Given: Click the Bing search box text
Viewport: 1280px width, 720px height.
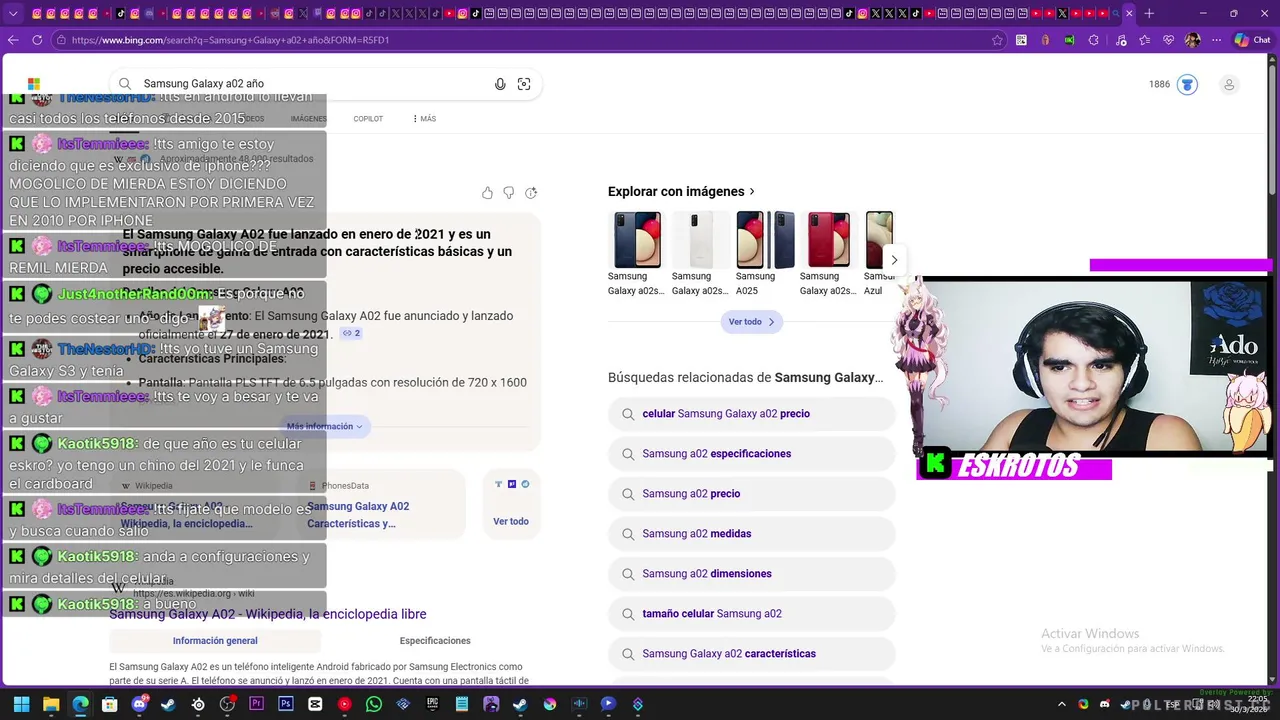Looking at the screenshot, I should point(204,84).
